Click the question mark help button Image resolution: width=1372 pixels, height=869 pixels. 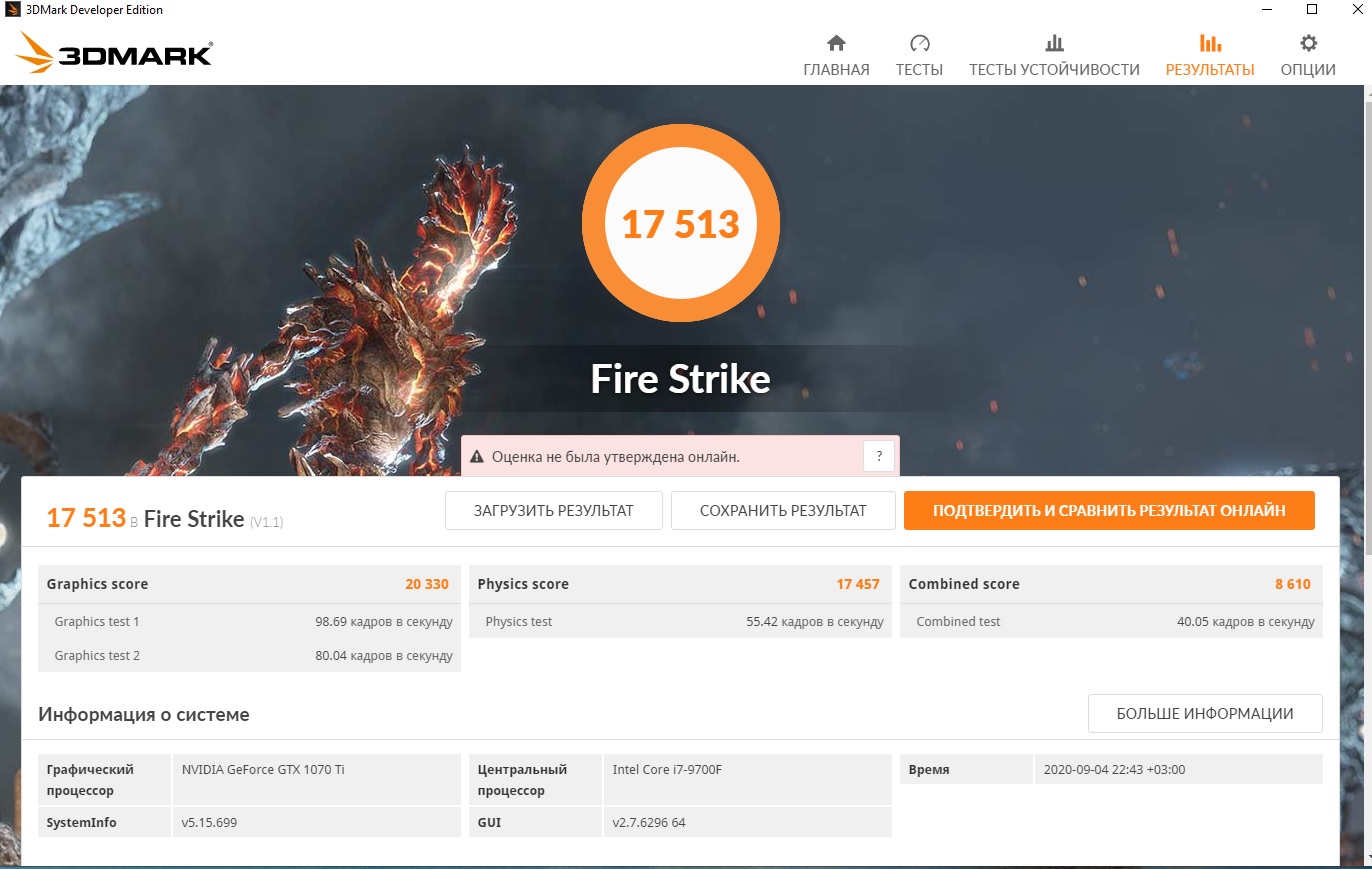(x=879, y=457)
